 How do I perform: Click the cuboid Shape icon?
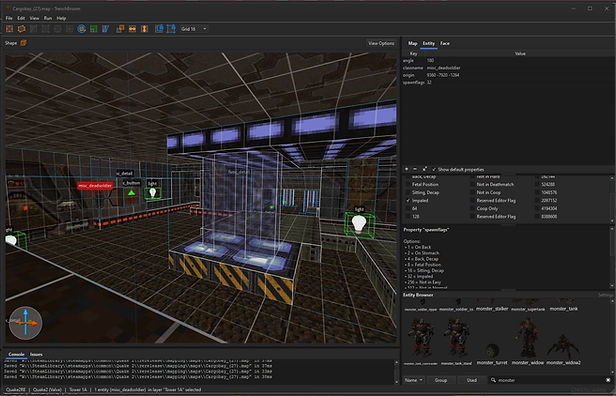(24, 43)
